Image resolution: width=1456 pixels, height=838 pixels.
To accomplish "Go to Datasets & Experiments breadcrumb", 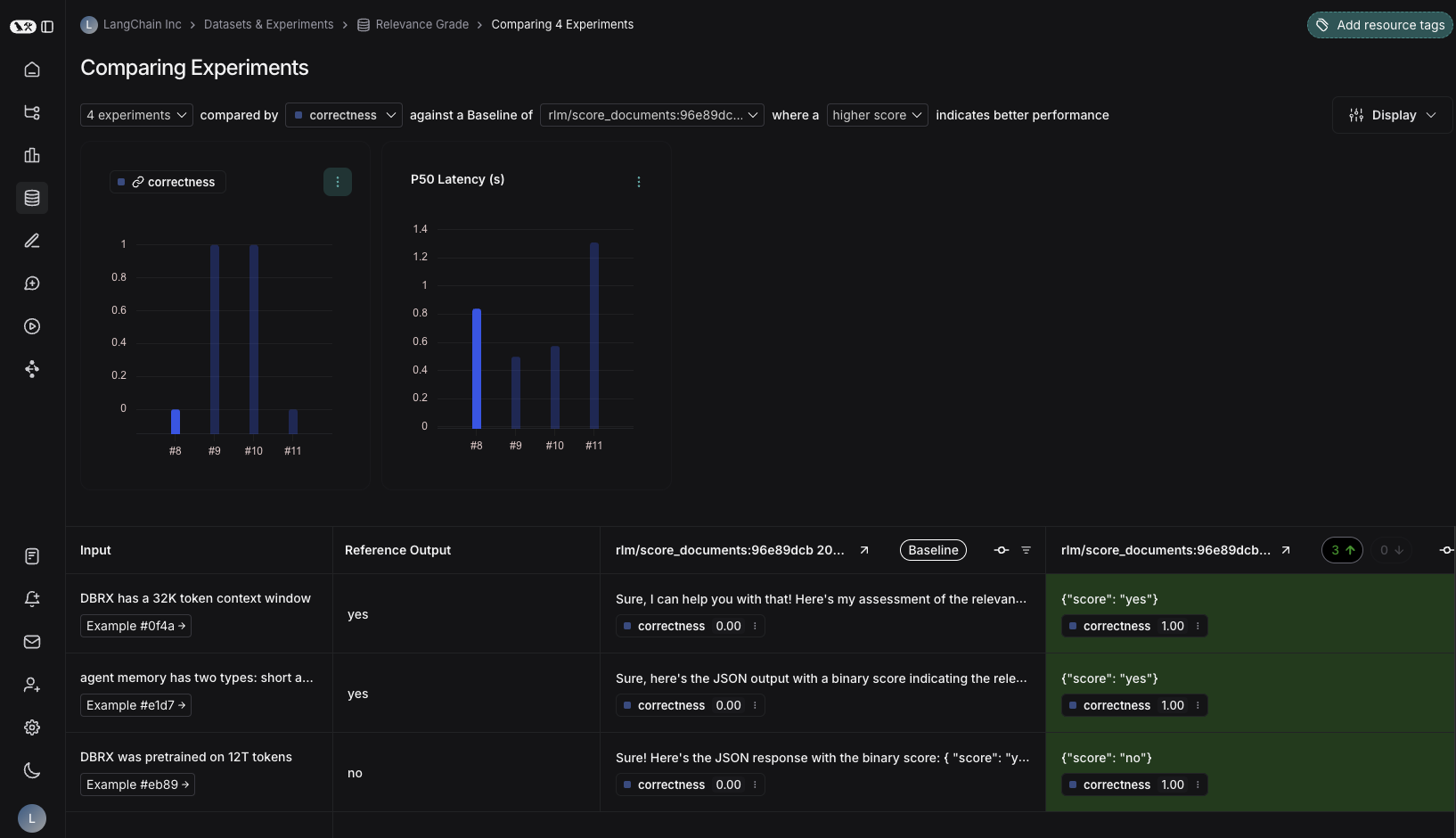I will (268, 24).
